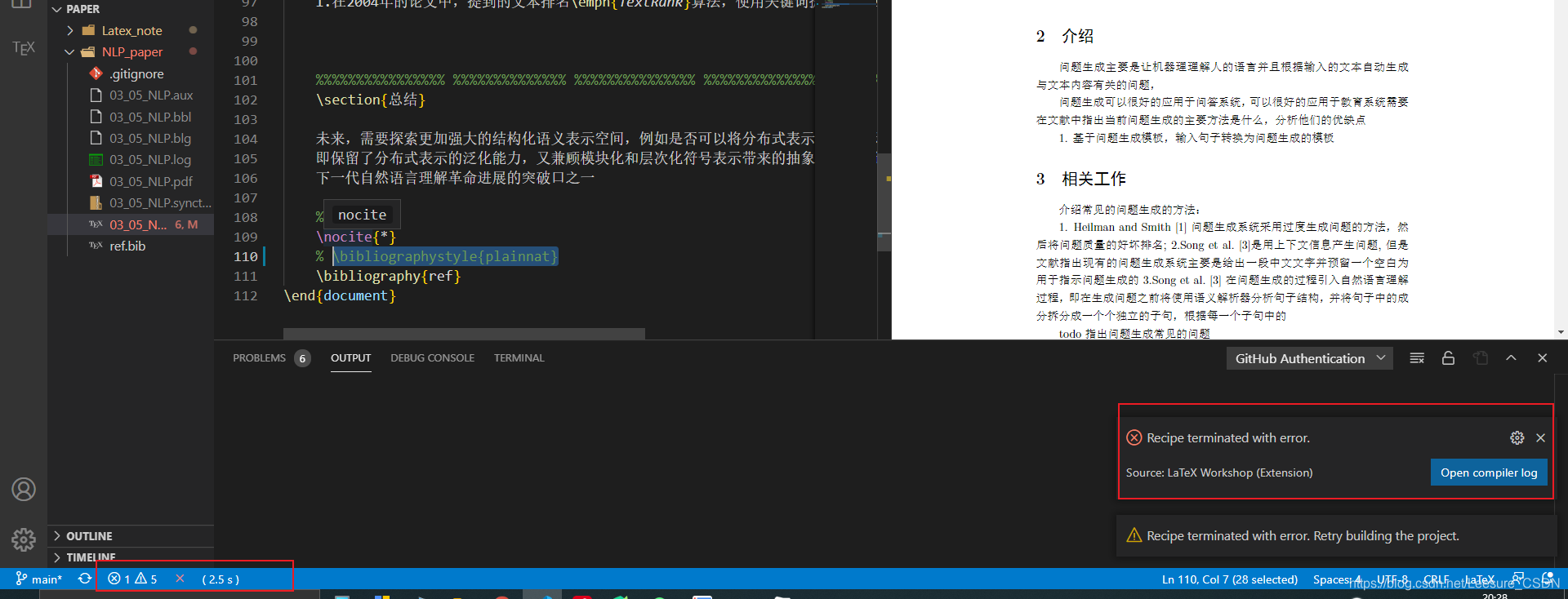1568x599 pixels.
Task: Maximize the bottom panel size
Action: [1511, 358]
